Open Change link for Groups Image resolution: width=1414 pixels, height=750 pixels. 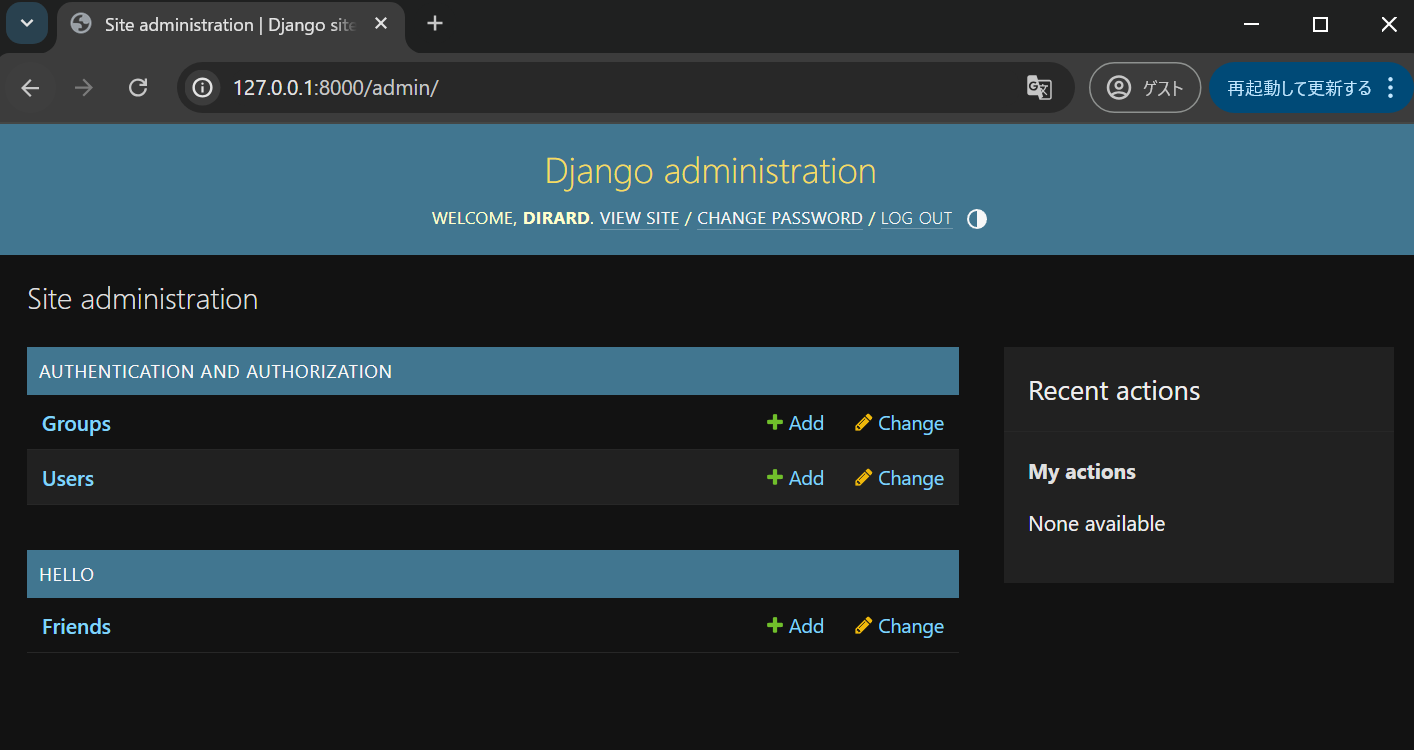pyautogui.click(x=899, y=423)
